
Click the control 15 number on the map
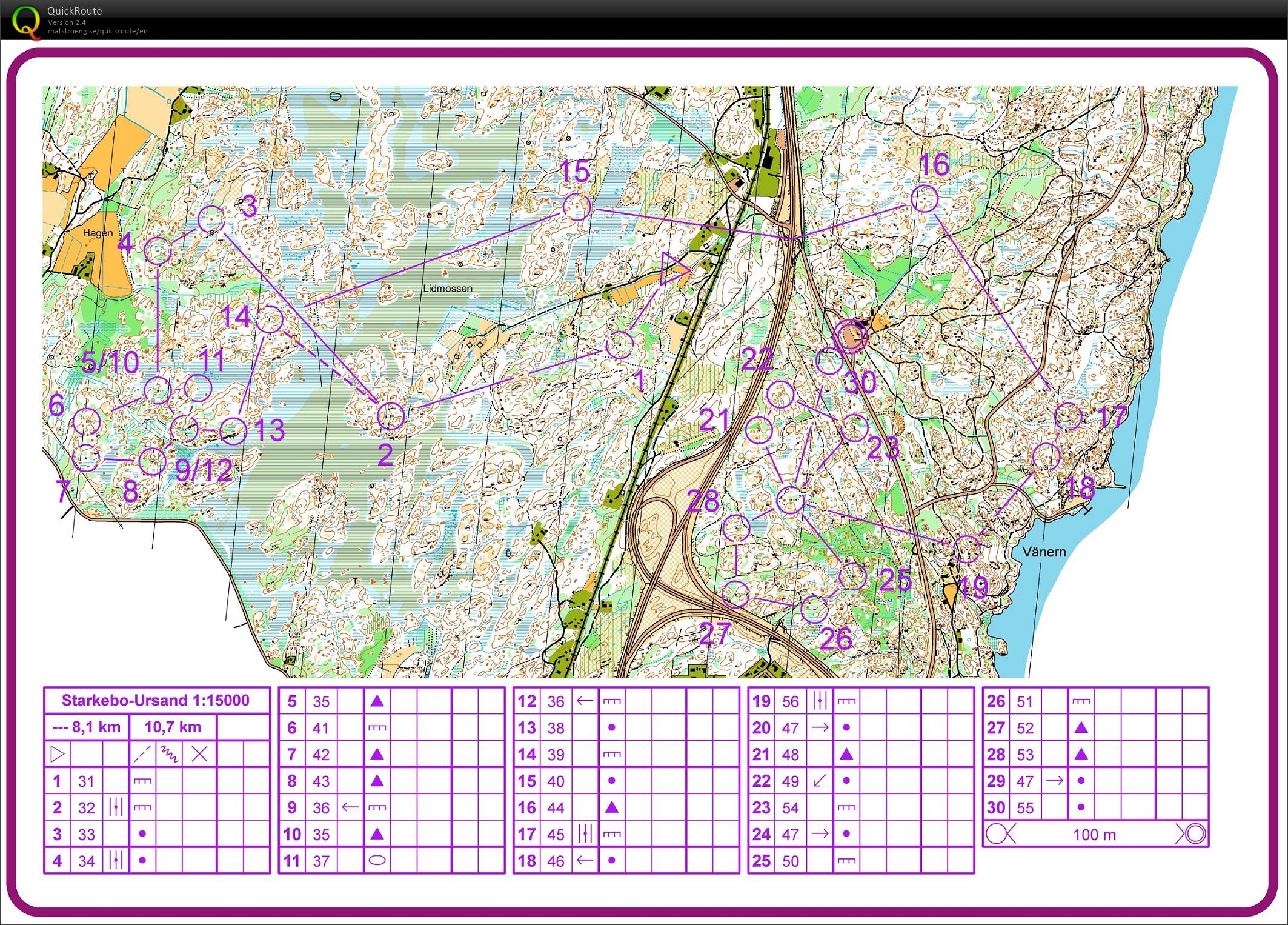(574, 172)
